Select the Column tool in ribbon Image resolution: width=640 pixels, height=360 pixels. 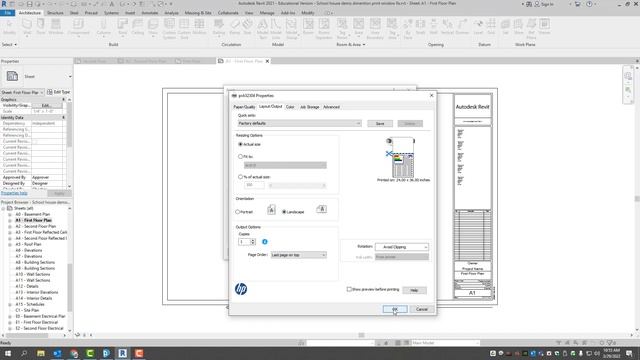[103, 27]
